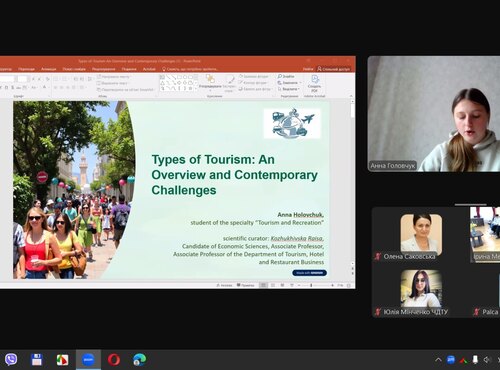Switch to the Zoom taskbar button
The image size is (500, 370).
[88, 359]
